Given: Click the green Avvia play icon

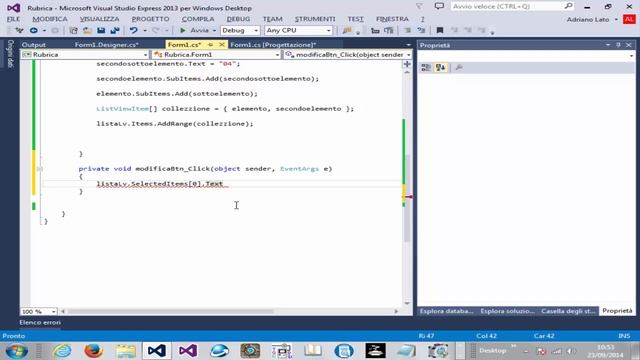Looking at the screenshot, I should coord(183,30).
